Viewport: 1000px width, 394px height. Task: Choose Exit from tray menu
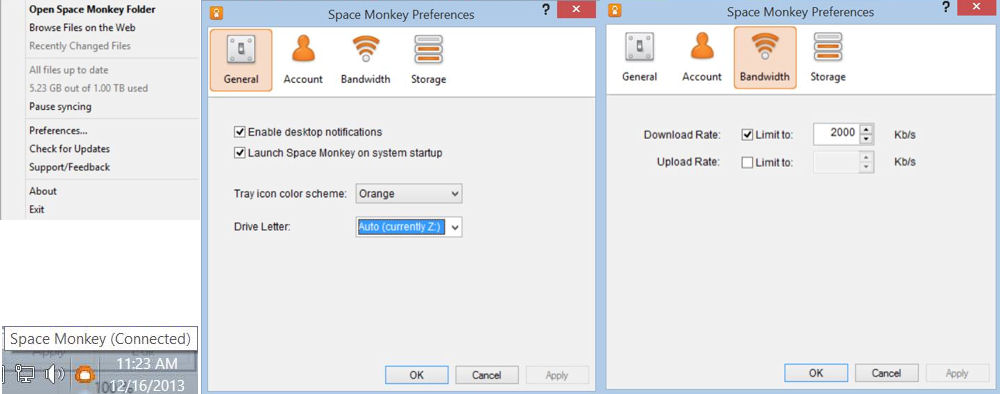(37, 209)
